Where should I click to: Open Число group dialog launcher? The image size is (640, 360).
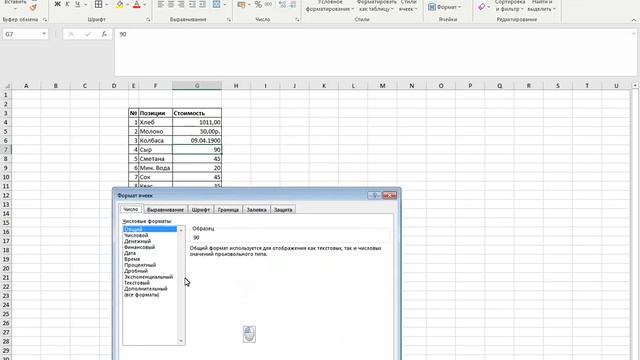(x=297, y=20)
